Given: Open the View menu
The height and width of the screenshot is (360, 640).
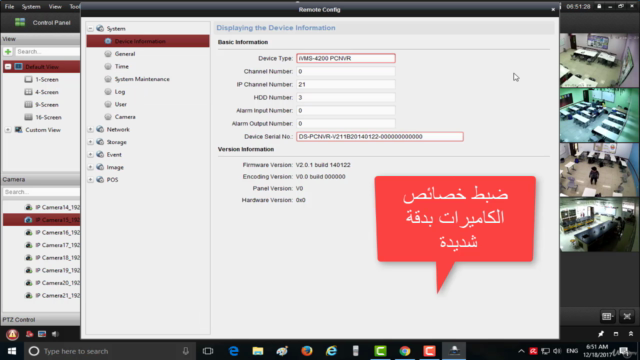Looking at the screenshot, I should coord(55,7).
